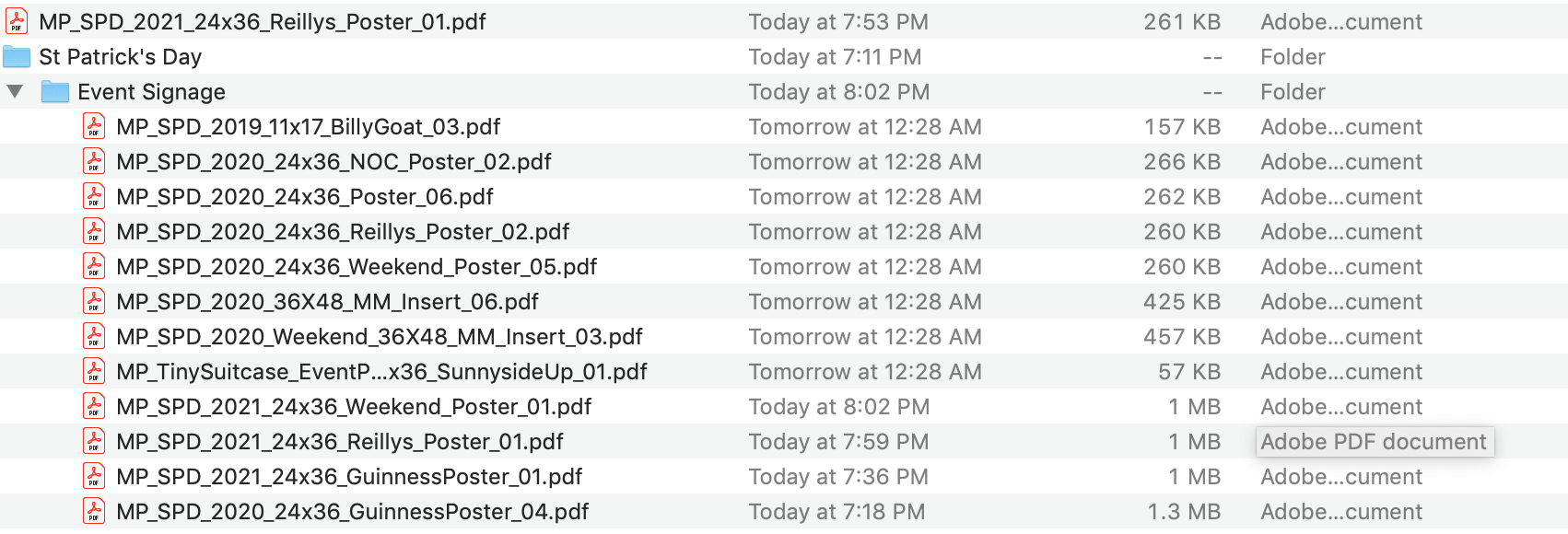Image resolution: width=1568 pixels, height=534 pixels.
Task: Select MP_SPD_2020_24x36_Reillys_Poster_02.pdf
Action: 343,232
